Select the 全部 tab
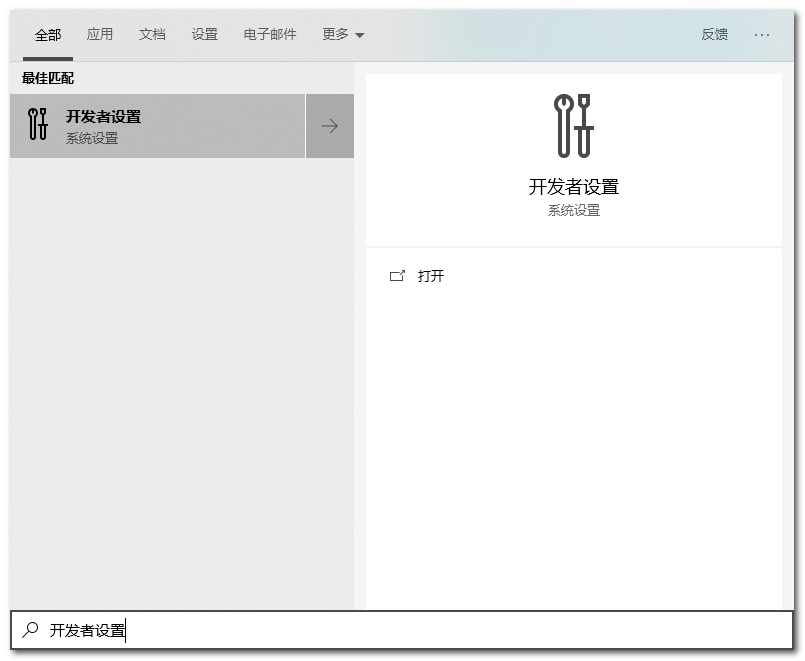Image resolution: width=805 pixels, height=661 pixels. [x=47, y=35]
